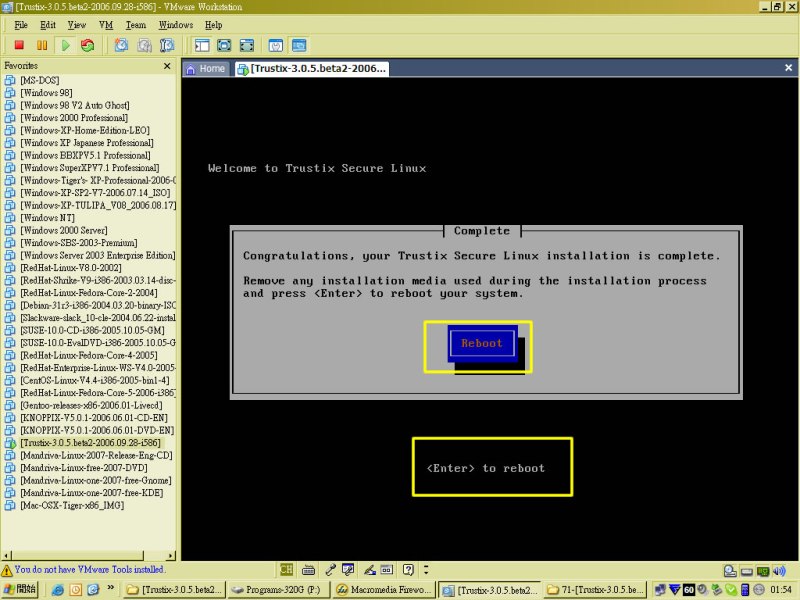Viewport: 800px width, 600px height.
Task: Open 71-[Trustix-3.0.5.be... folder taskbar button
Action: tap(595, 590)
